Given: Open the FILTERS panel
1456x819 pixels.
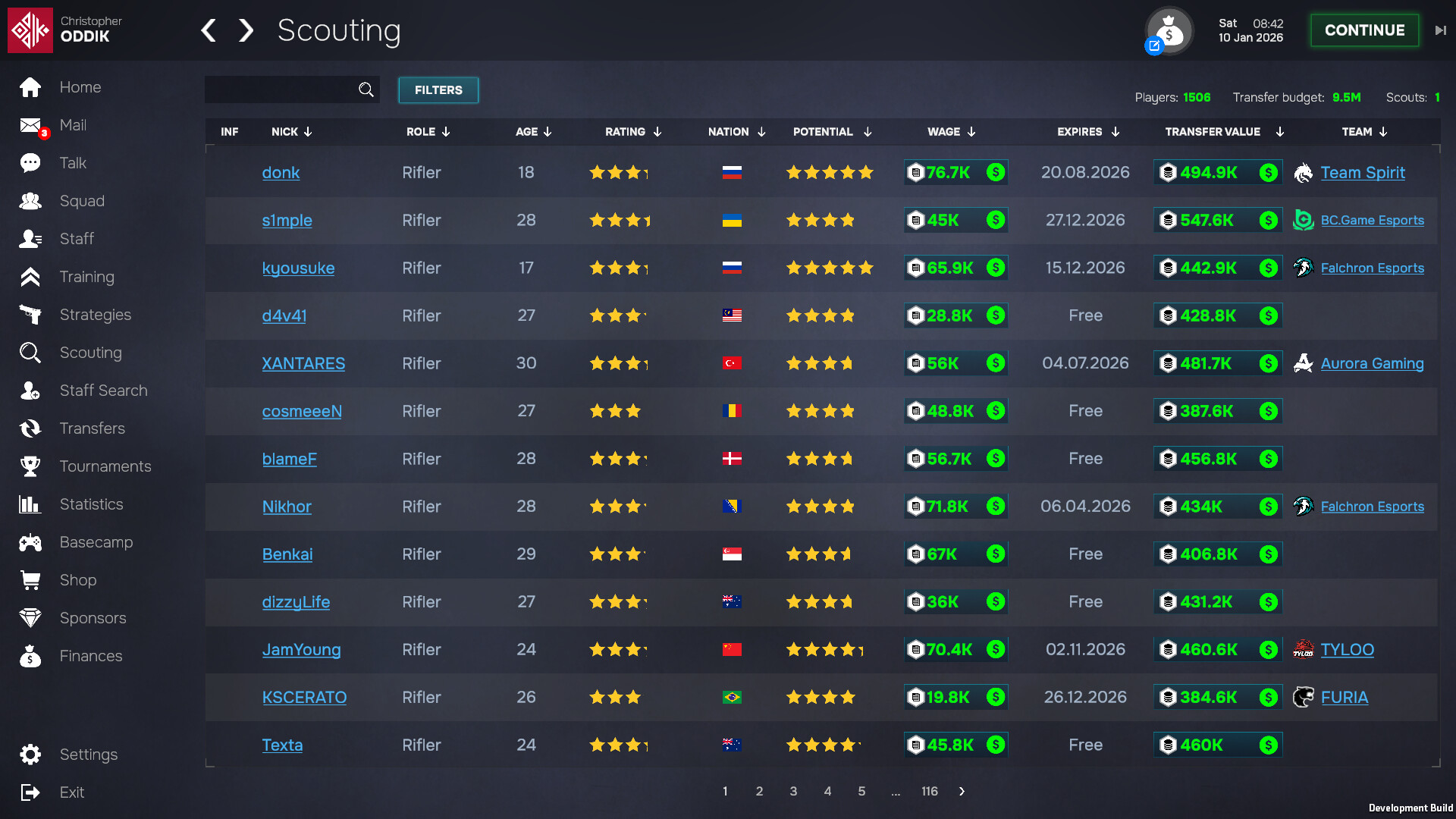Looking at the screenshot, I should (x=438, y=89).
